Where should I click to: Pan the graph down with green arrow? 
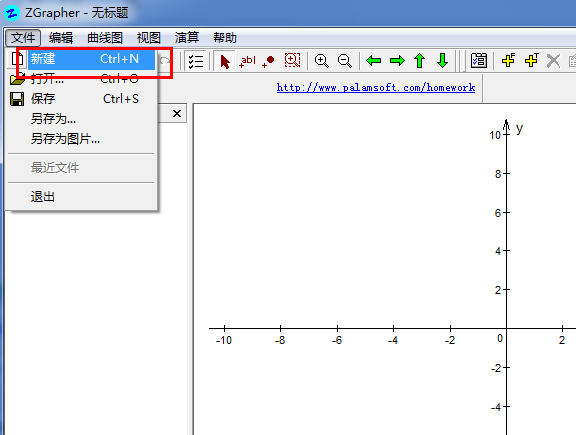(442, 61)
